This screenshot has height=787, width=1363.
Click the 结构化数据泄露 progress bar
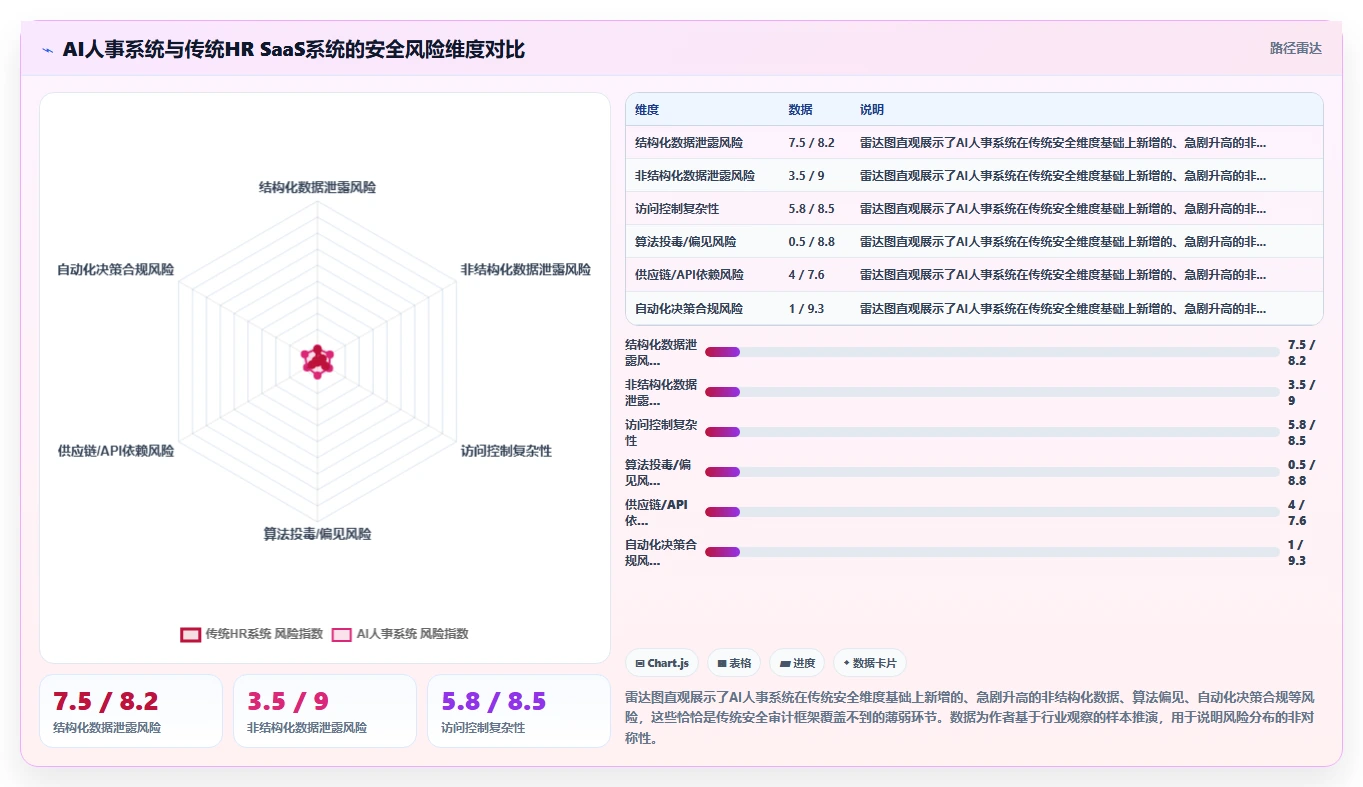point(992,352)
